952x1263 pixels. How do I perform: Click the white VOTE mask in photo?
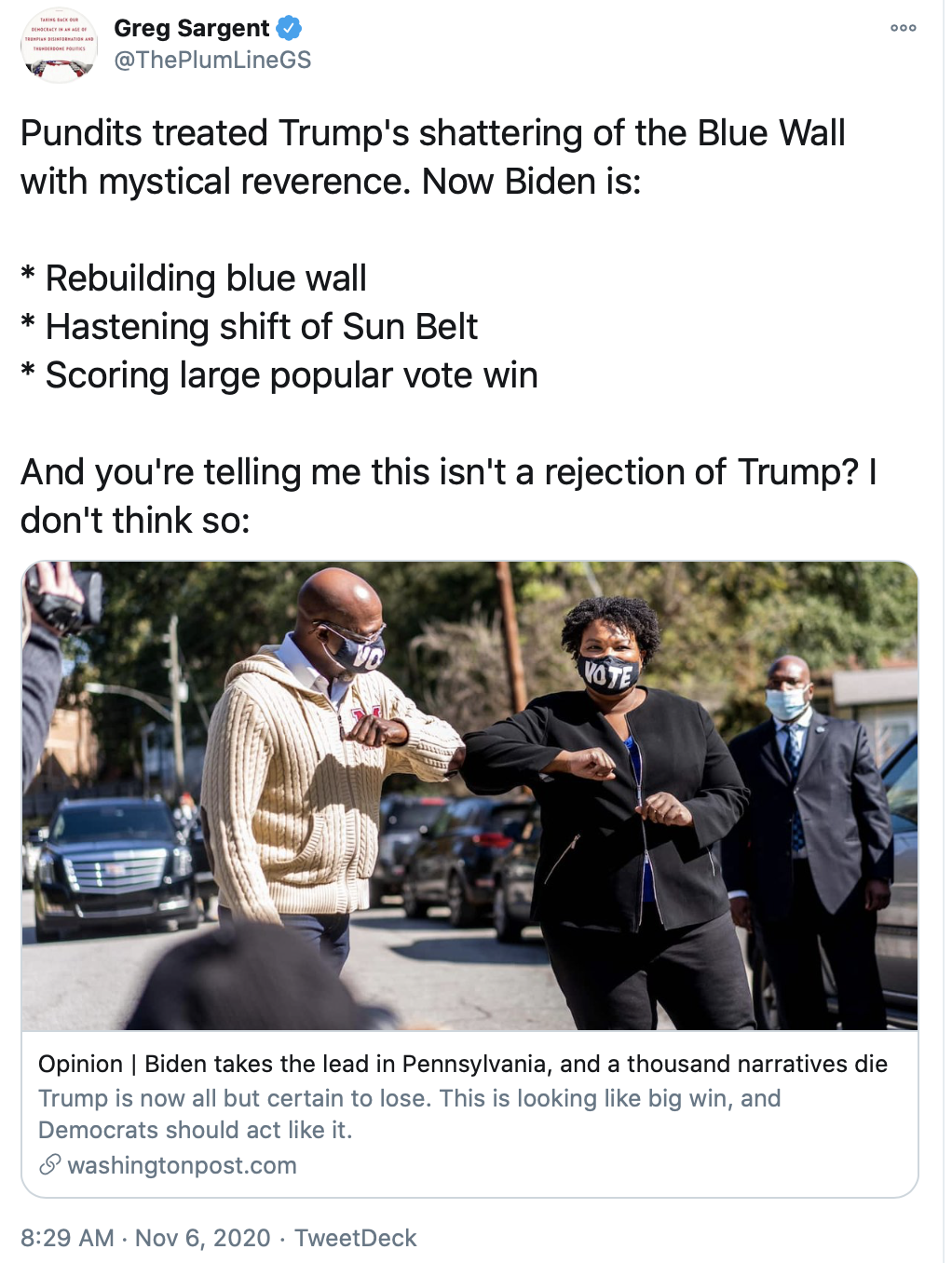[x=608, y=672]
